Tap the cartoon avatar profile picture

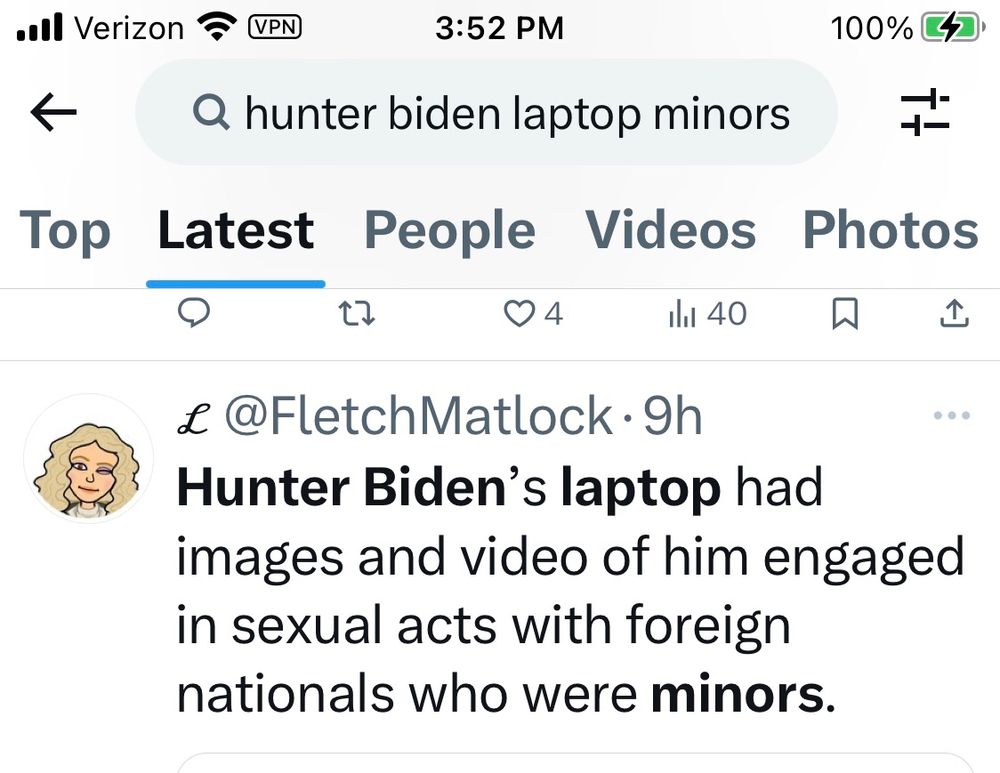88,459
